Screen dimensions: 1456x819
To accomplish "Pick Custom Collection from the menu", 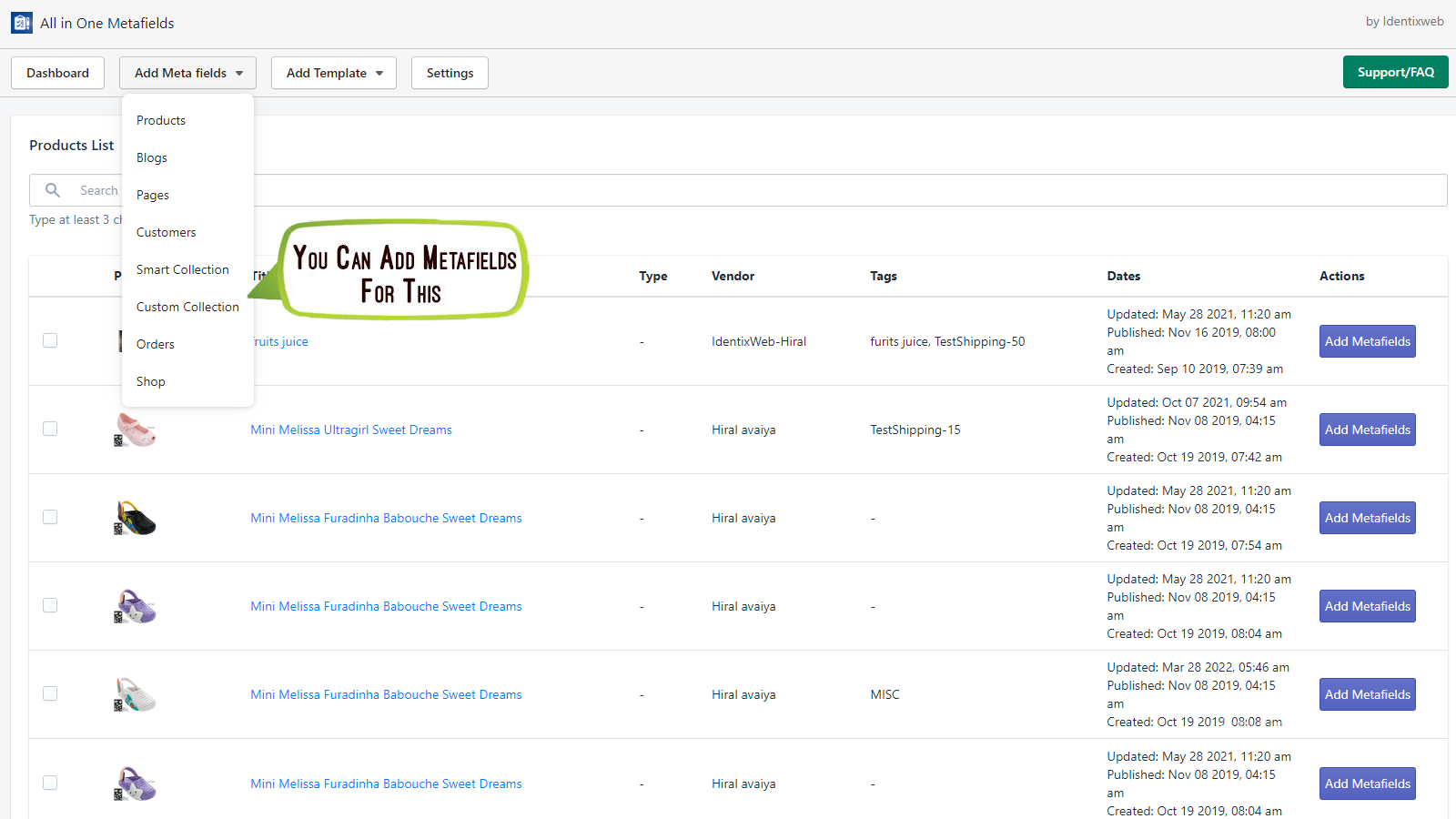I will tap(187, 307).
